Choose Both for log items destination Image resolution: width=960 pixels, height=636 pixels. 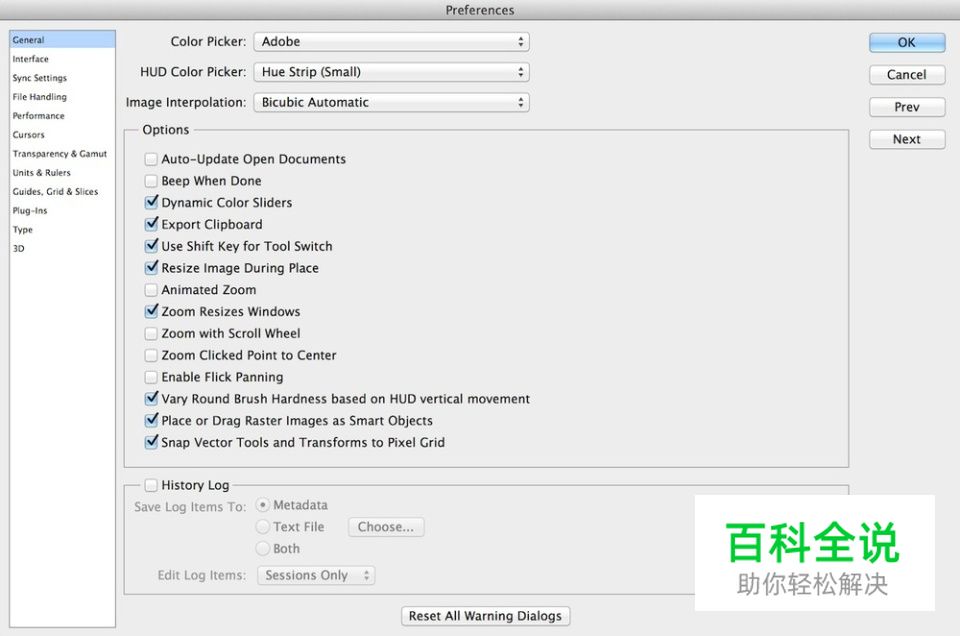[262, 548]
